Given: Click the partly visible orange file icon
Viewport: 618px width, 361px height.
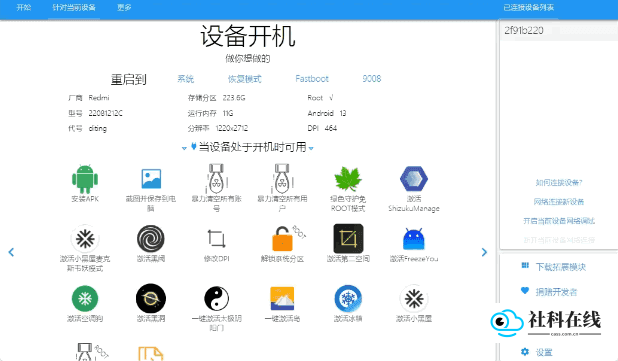Looking at the screenshot, I should (151, 354).
